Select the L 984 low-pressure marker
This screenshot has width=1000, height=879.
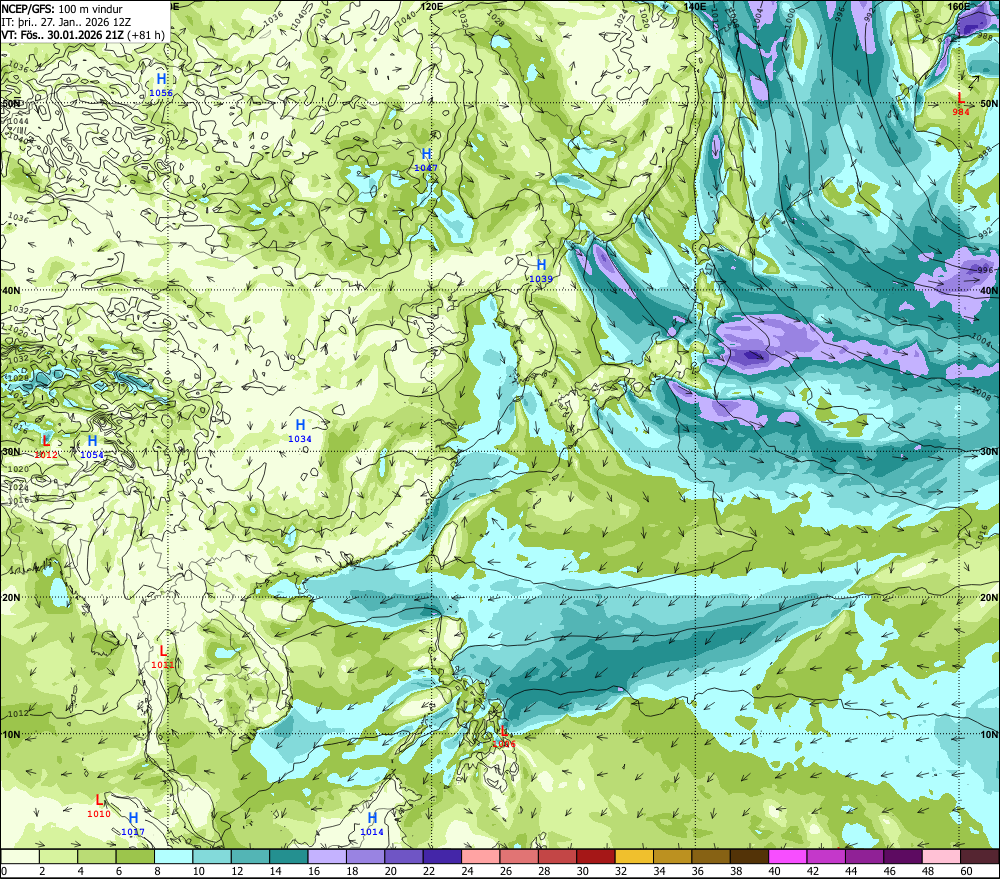[961, 103]
